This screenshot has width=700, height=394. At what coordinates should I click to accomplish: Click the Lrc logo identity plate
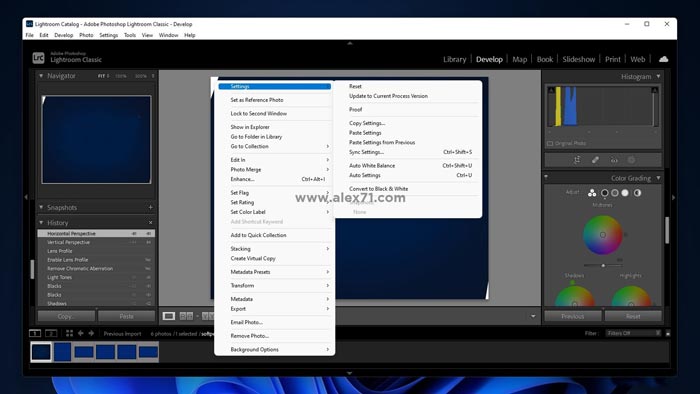click(x=38, y=58)
